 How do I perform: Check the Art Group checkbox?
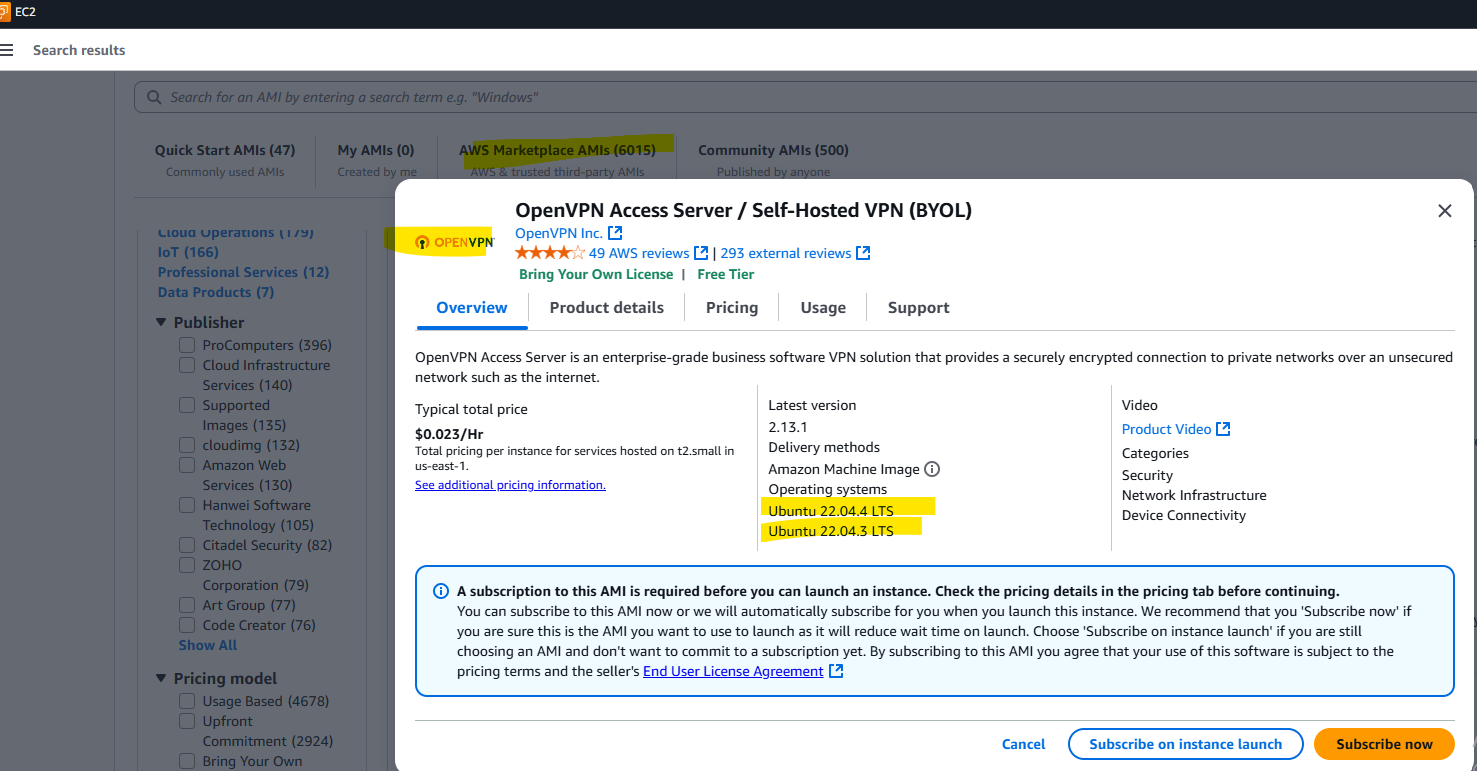pos(187,605)
